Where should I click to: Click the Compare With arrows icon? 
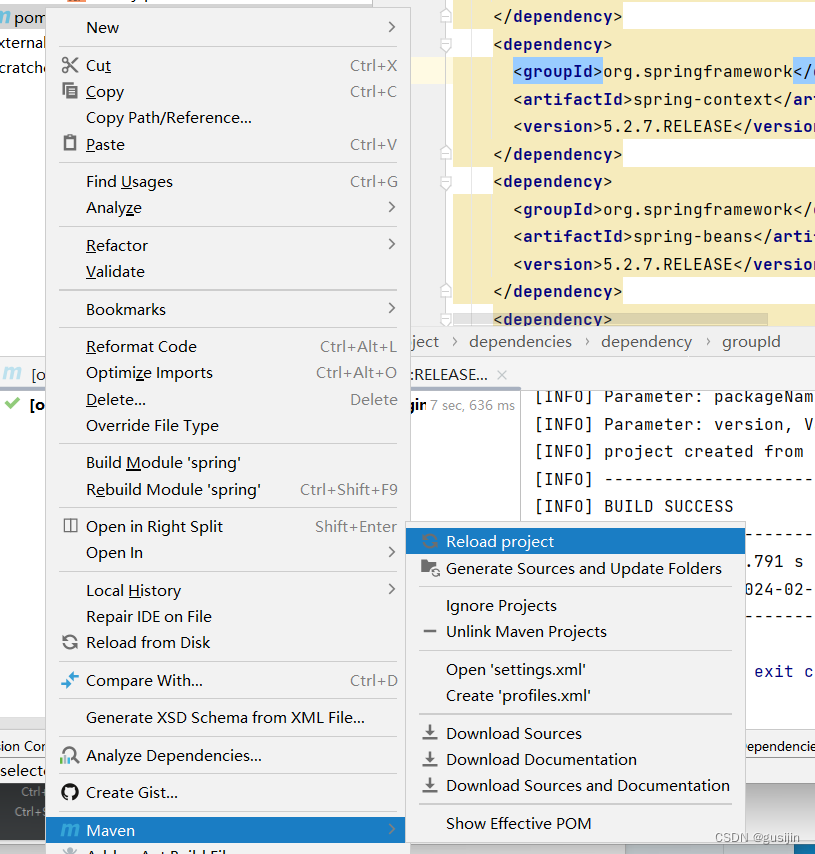tap(70, 680)
